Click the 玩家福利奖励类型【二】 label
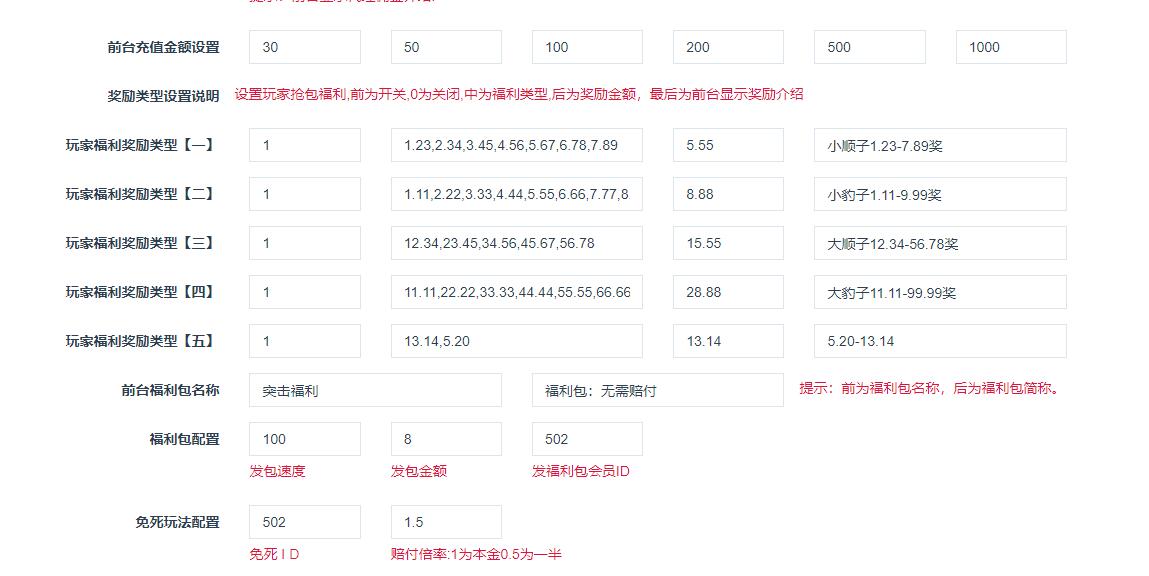Image resolution: width=1149 pixels, height=576 pixels. point(142,194)
